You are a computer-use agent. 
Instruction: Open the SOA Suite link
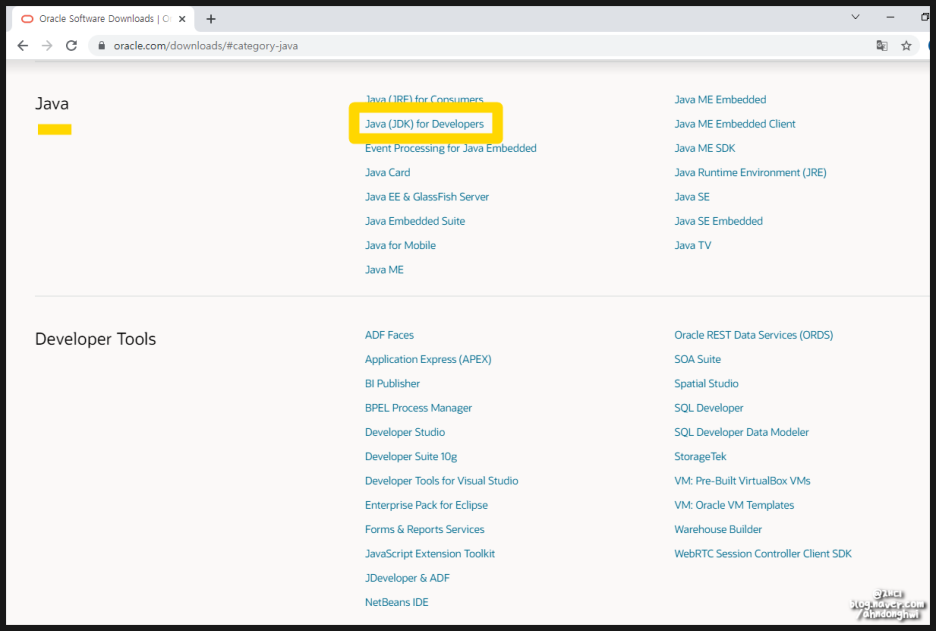click(697, 359)
